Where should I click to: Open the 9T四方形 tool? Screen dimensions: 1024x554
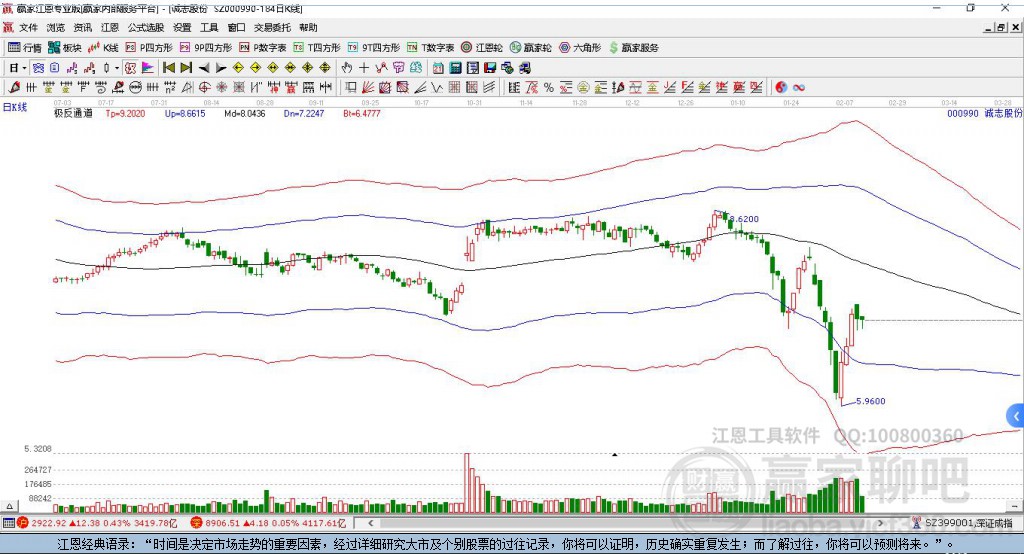tap(374, 48)
